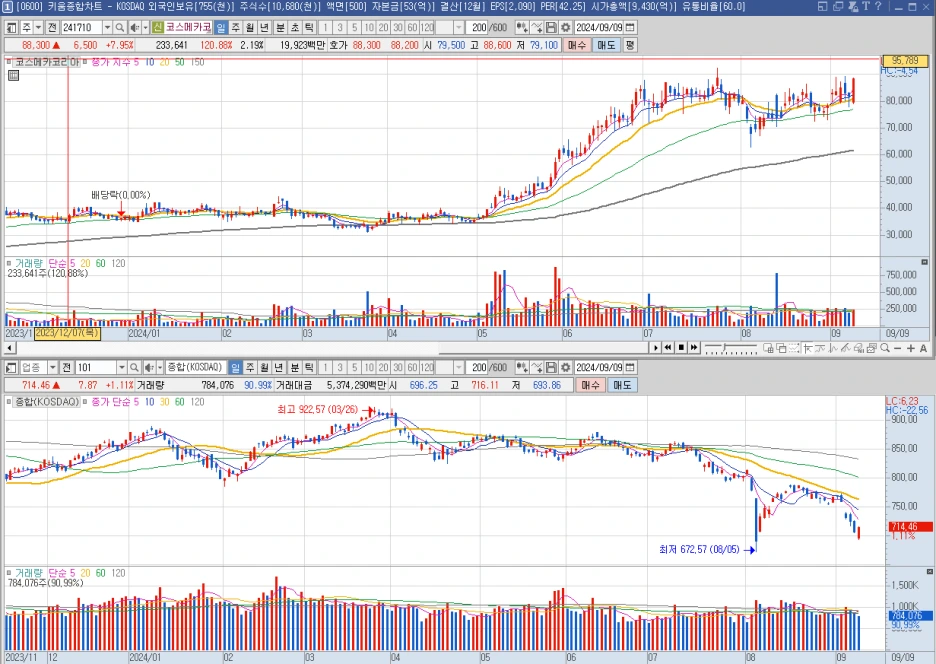Select the weekly 주 period in KOSDAQ chart
Image resolution: width=936 pixels, height=664 pixels.
250,367
